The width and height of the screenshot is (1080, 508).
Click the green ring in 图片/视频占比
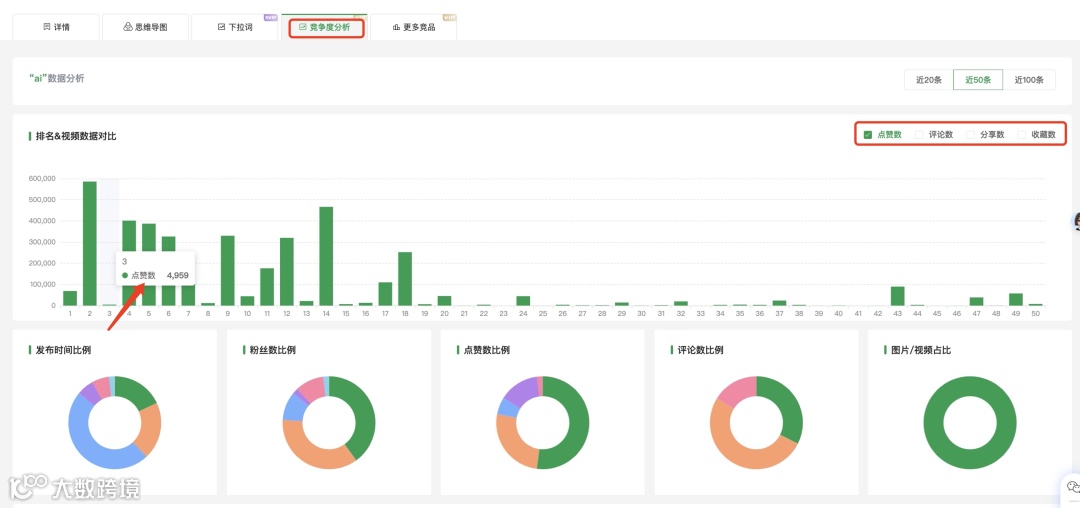[x=970, y=458]
